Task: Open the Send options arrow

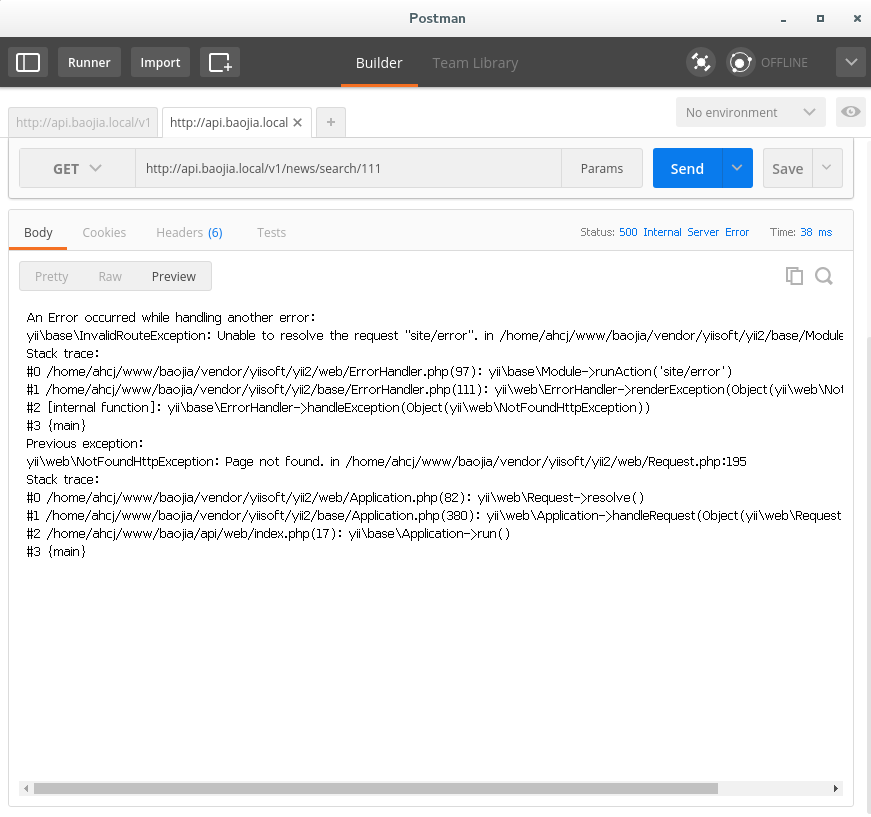Action: (737, 168)
